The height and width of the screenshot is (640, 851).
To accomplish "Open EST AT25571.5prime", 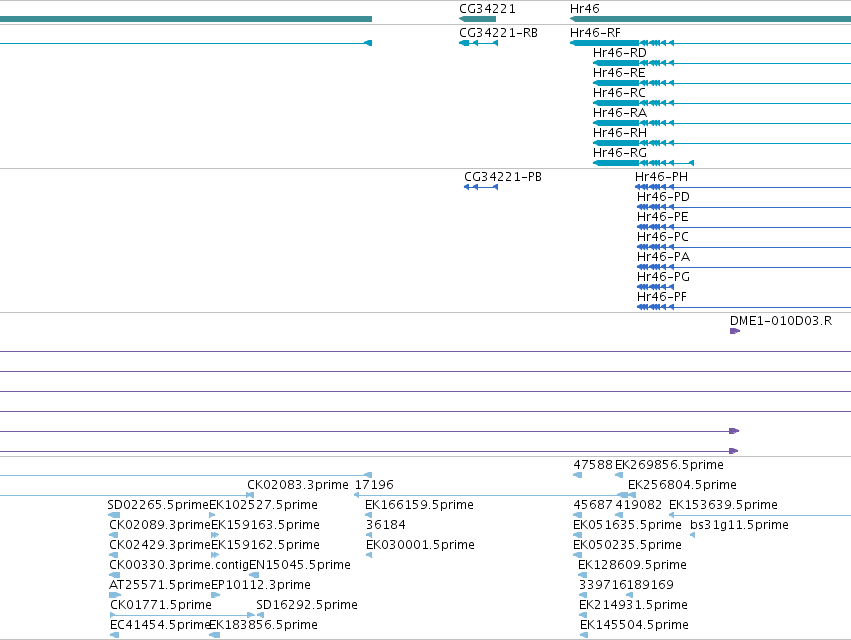I will click(x=160, y=585).
